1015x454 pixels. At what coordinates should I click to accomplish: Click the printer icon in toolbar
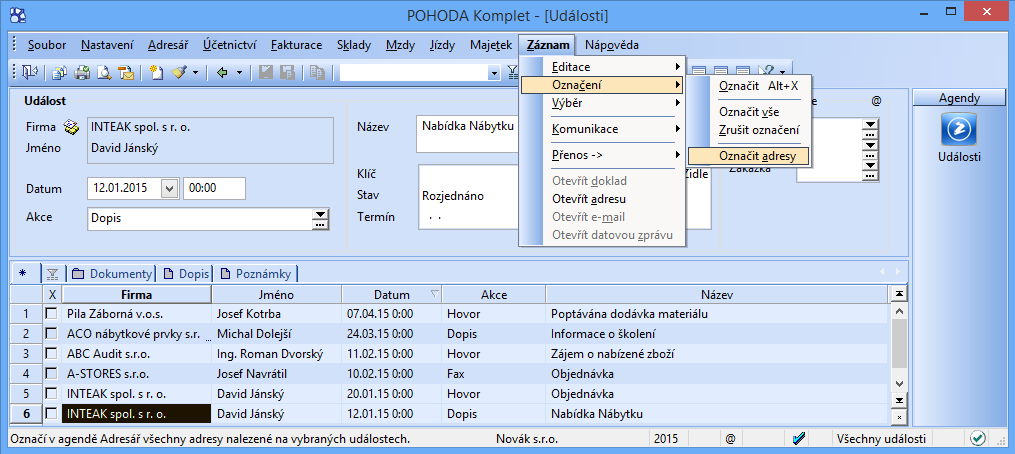pos(82,73)
